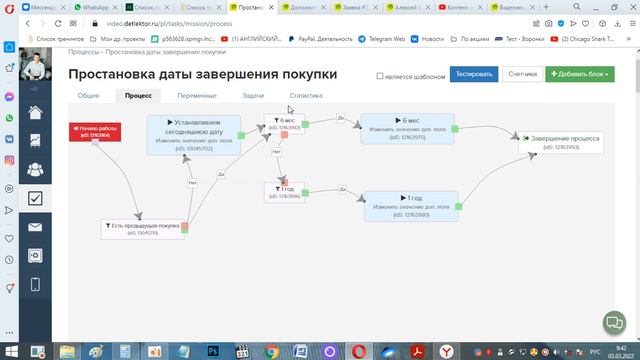Open Opera bookmarks heart in sidebar
Screen dimensions: 640x360
click(9, 238)
